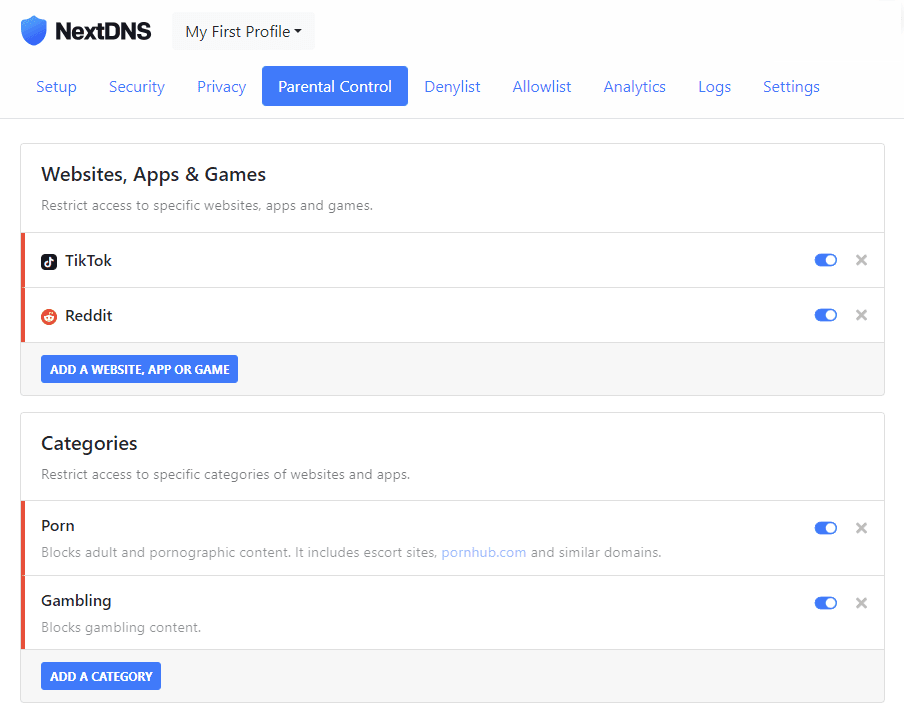Open the Denylist tab
Image resolution: width=904 pixels, height=711 pixels.
point(452,87)
